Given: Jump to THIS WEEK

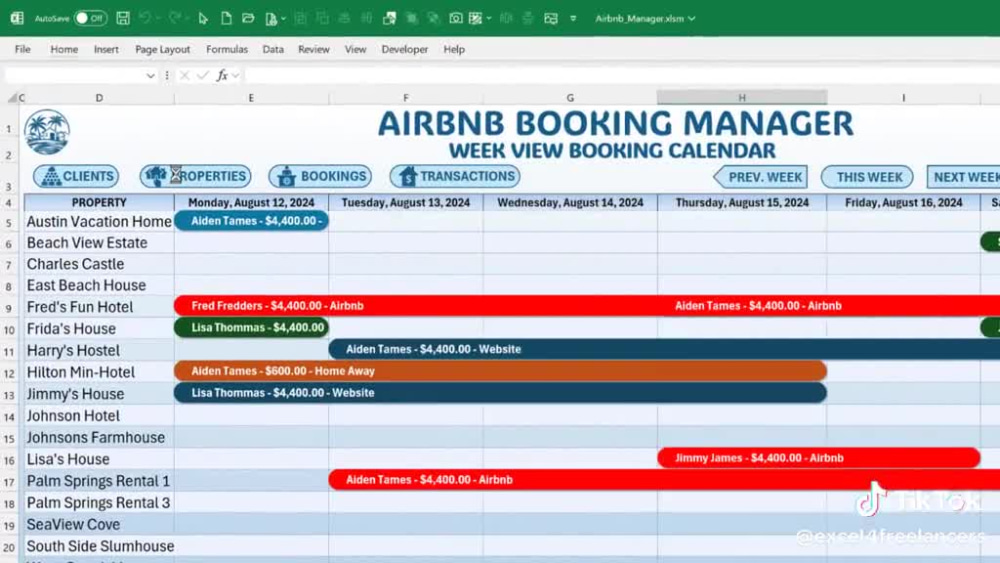Looking at the screenshot, I should pos(867,177).
